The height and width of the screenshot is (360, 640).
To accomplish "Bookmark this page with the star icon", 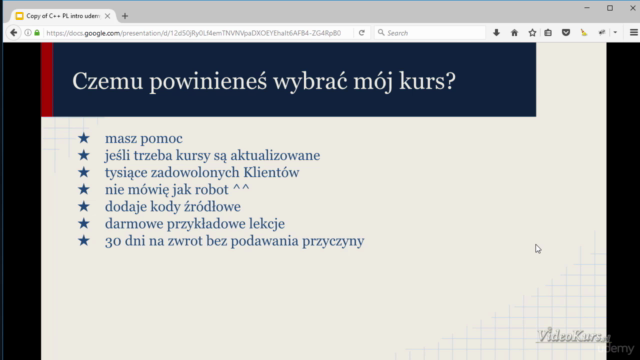I will tap(532, 33).
